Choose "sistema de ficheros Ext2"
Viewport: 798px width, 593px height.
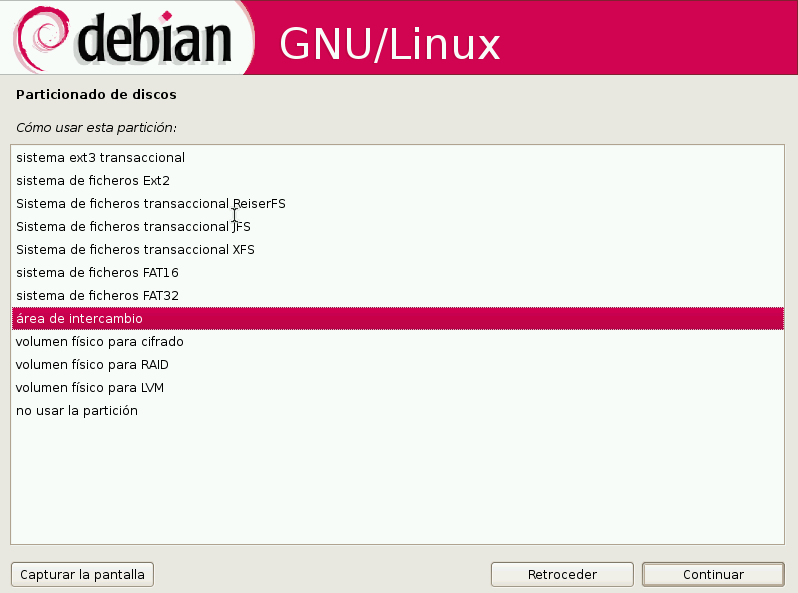coord(397,181)
